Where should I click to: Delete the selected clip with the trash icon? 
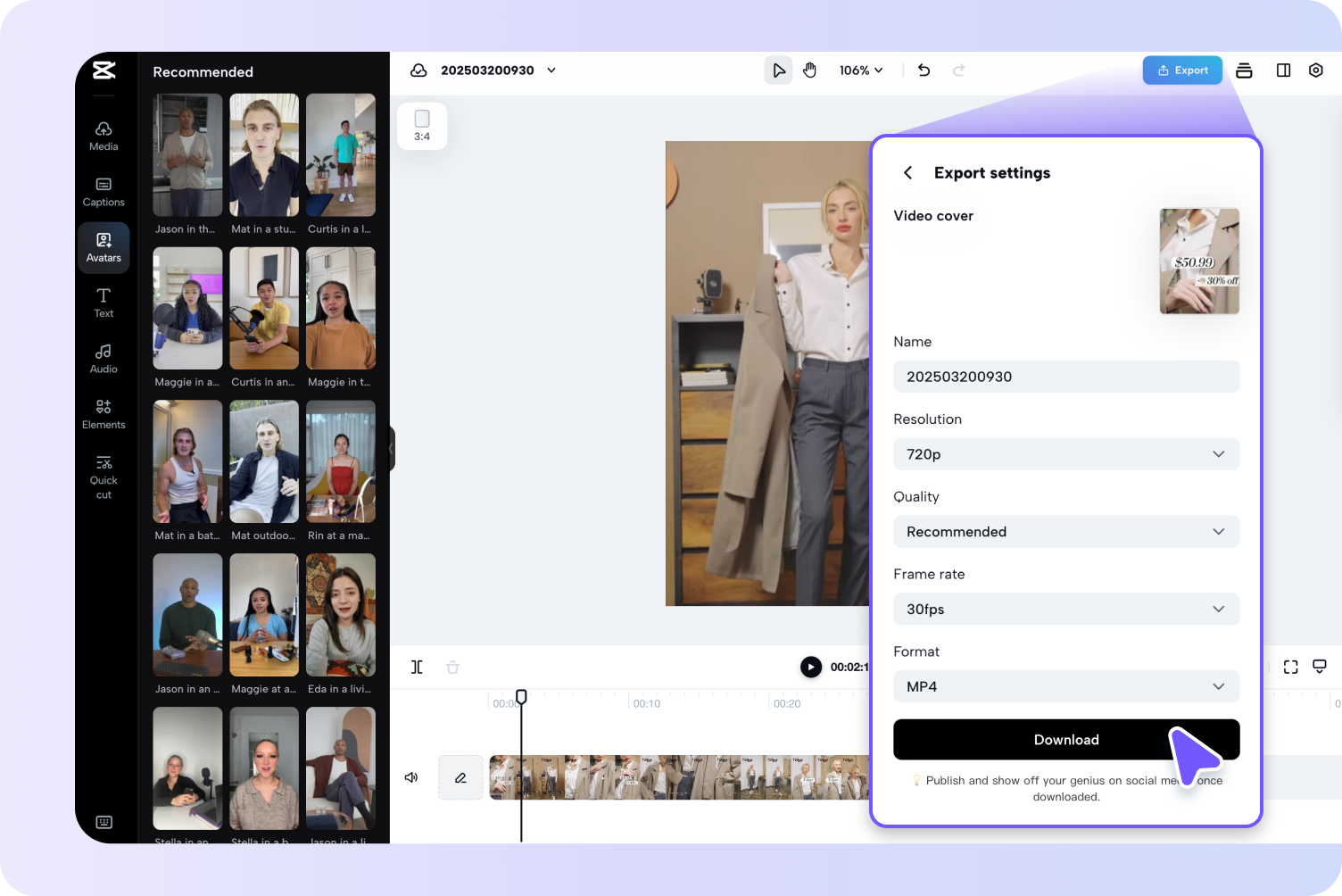coord(452,667)
